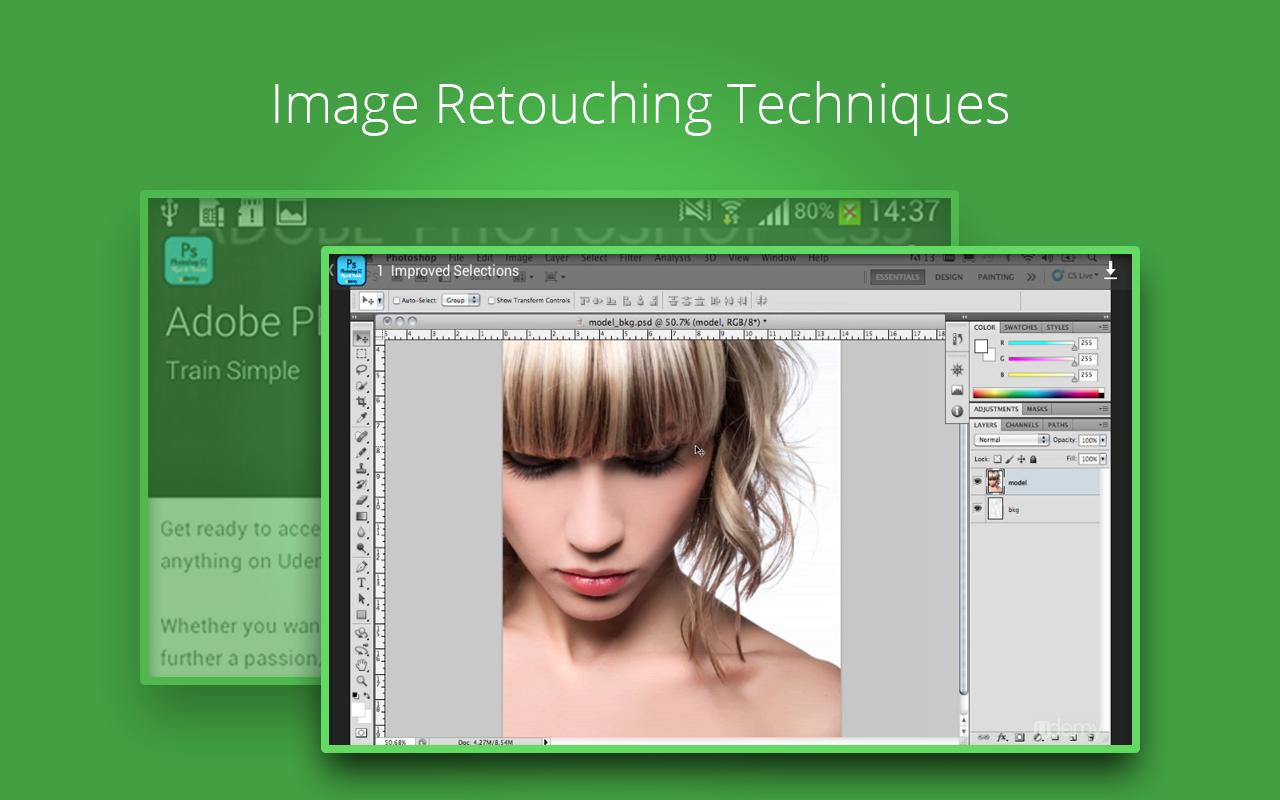Open the Color panel options menu
This screenshot has width=1280, height=800.
(1105, 327)
